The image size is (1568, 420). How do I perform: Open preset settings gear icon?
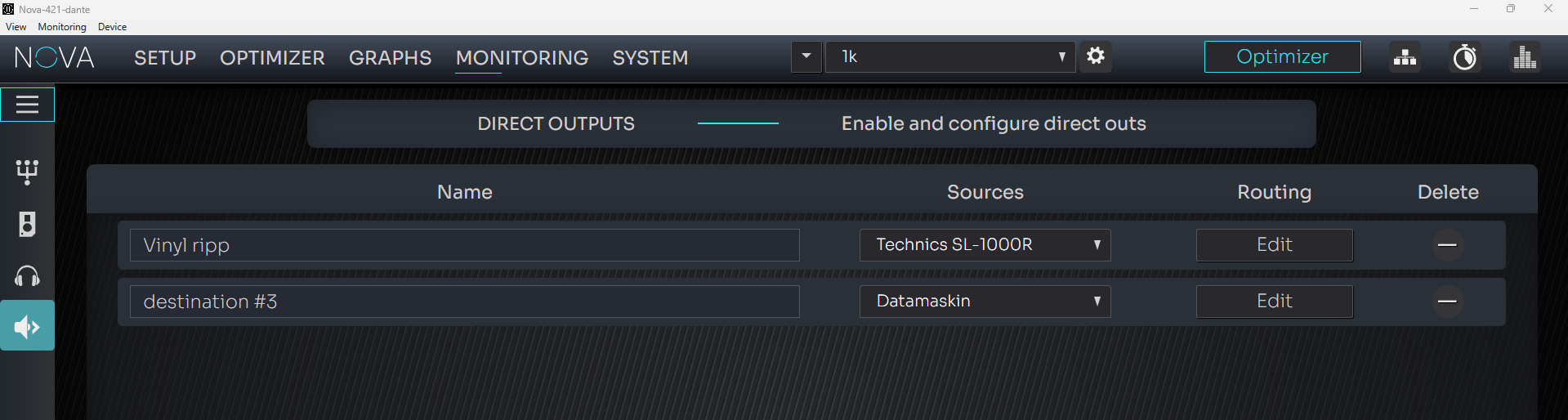(1096, 56)
